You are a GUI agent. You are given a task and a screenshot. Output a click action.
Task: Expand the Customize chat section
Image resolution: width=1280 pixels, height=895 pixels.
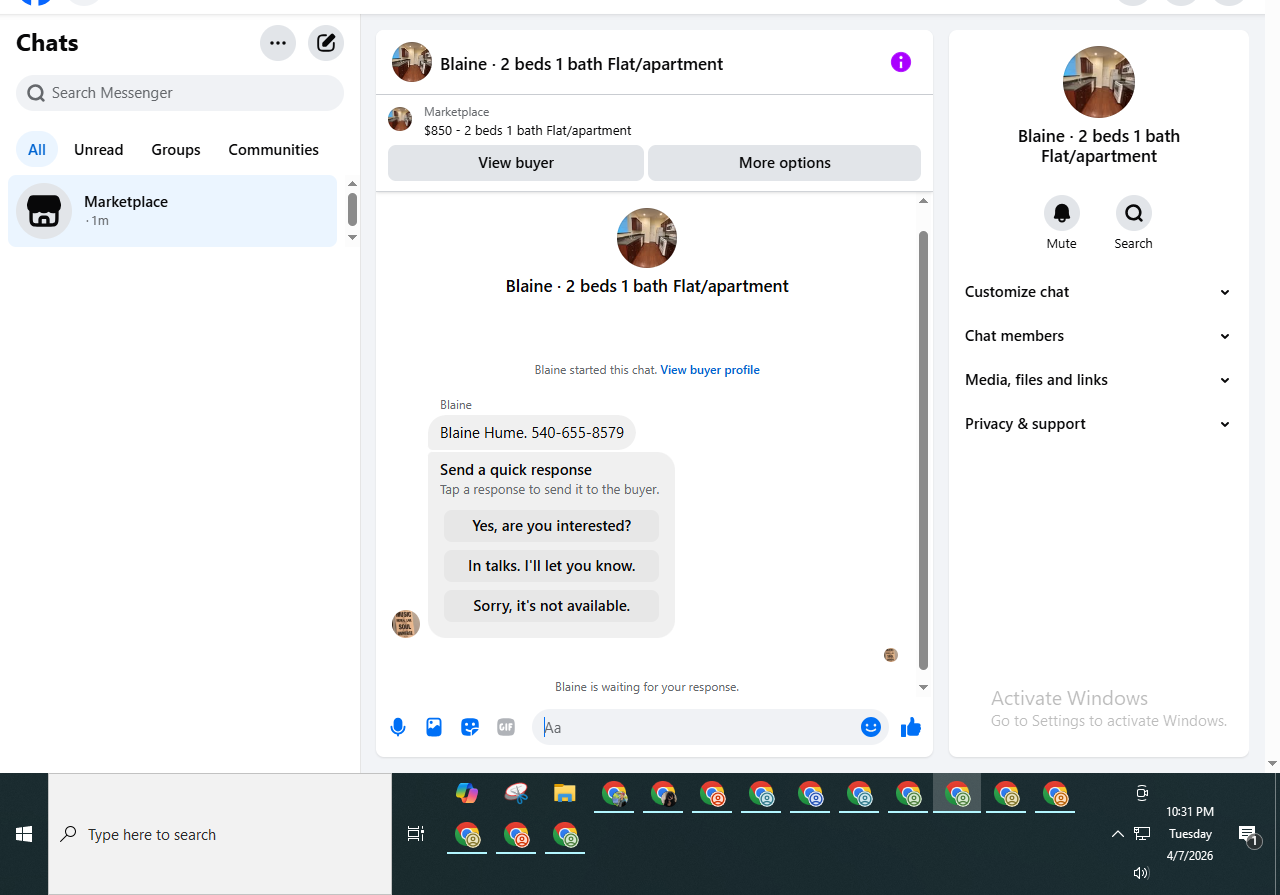click(x=1099, y=292)
